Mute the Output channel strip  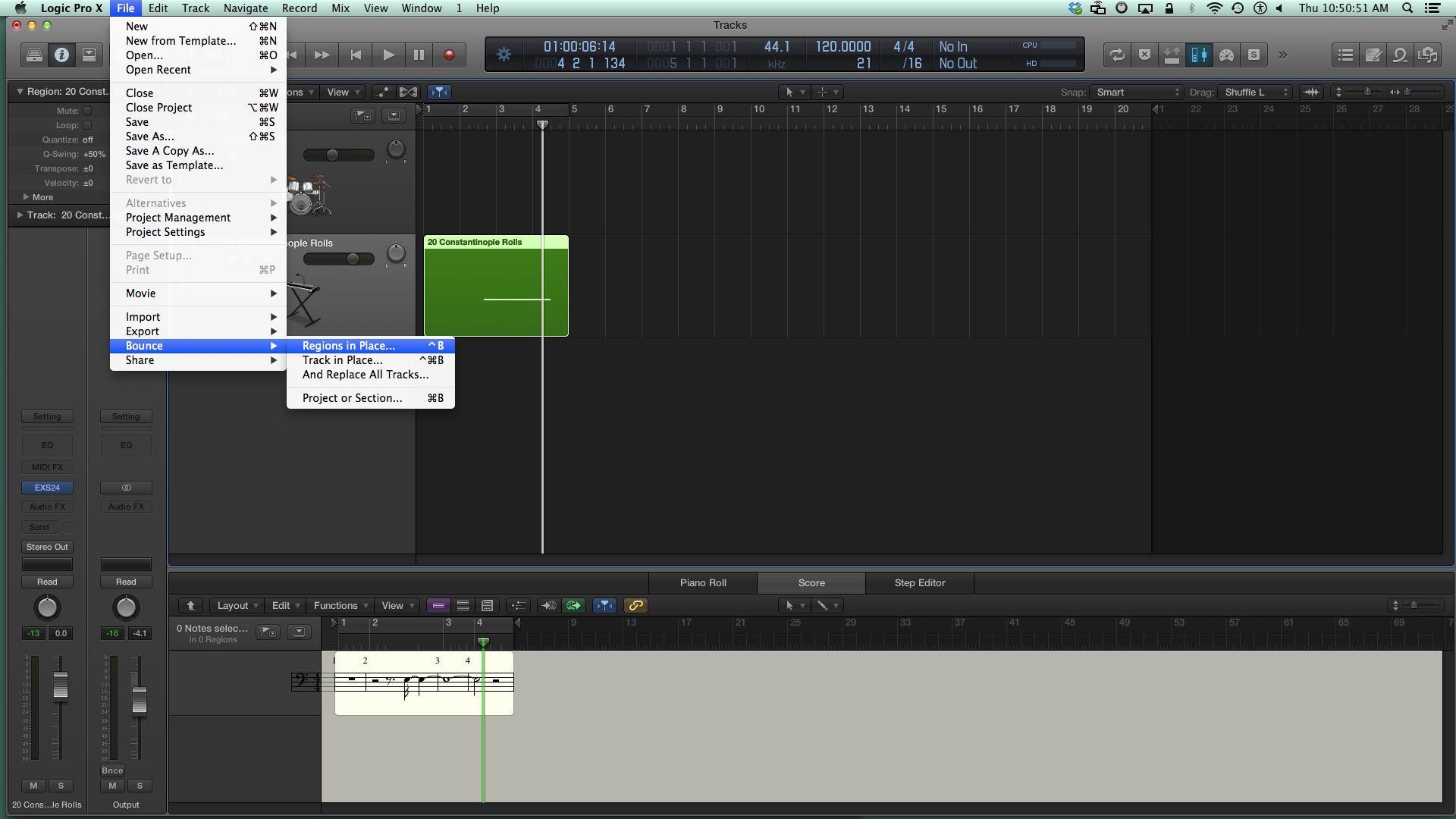click(112, 786)
